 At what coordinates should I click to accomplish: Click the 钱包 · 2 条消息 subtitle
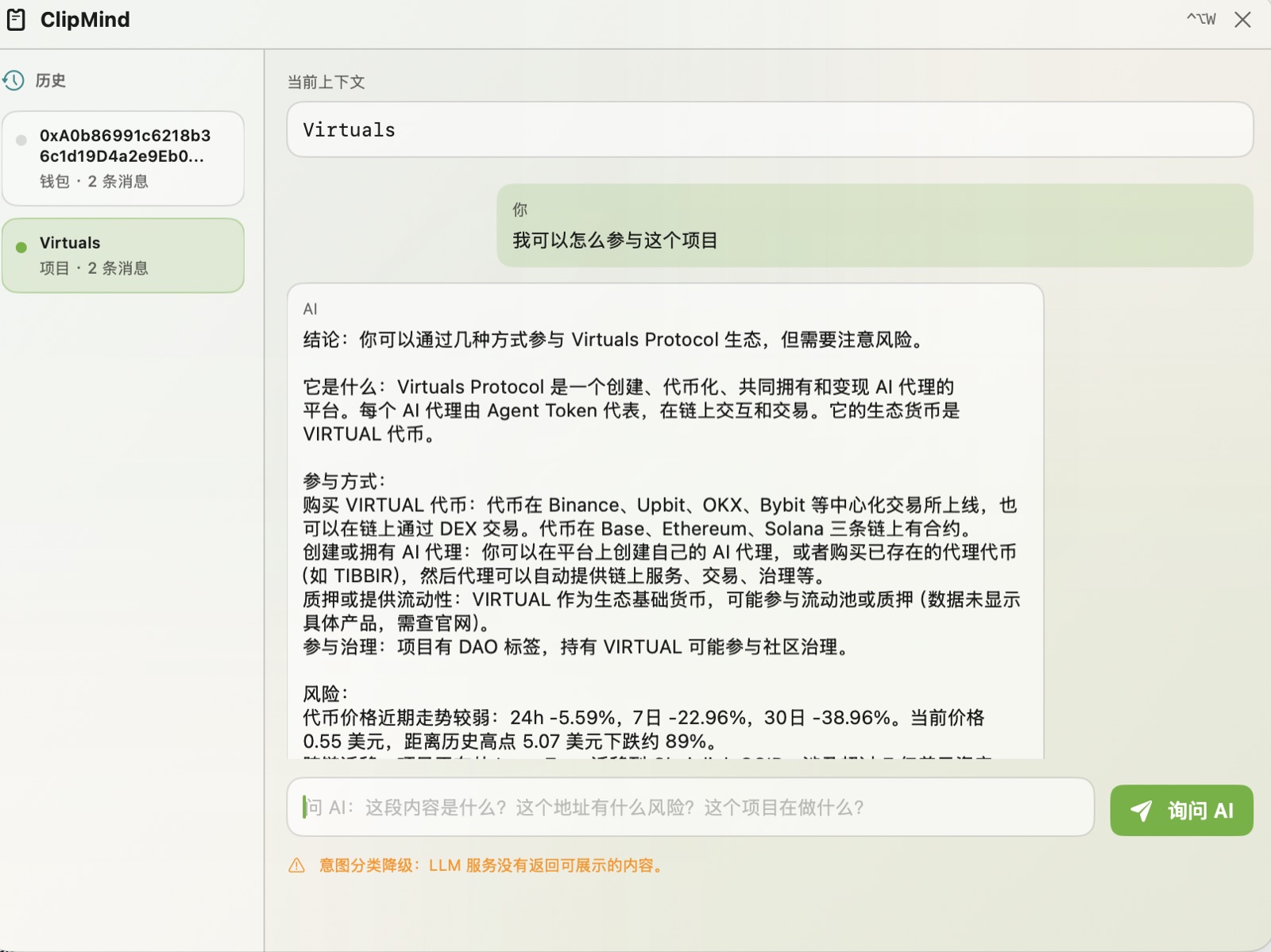94,182
